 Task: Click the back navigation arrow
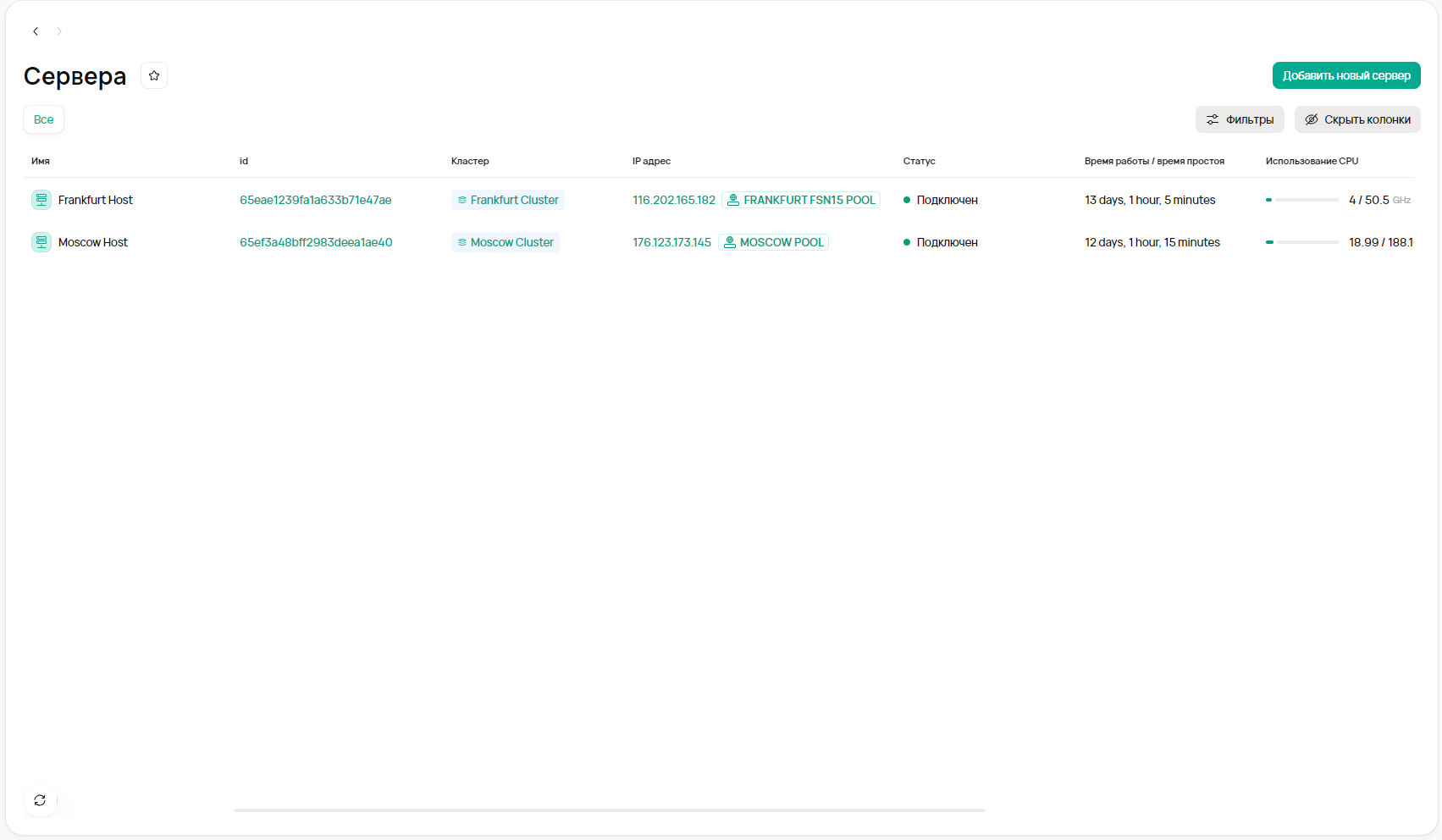coord(36,31)
